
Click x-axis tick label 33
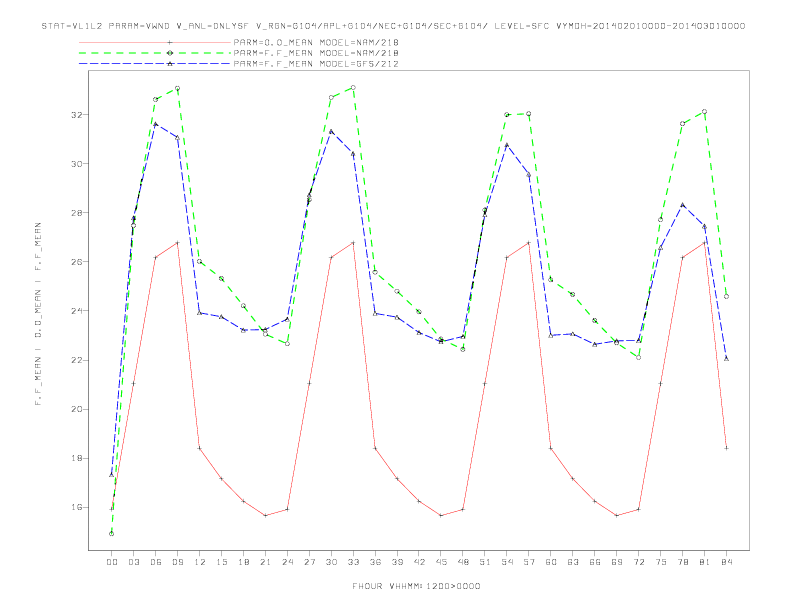click(353, 562)
